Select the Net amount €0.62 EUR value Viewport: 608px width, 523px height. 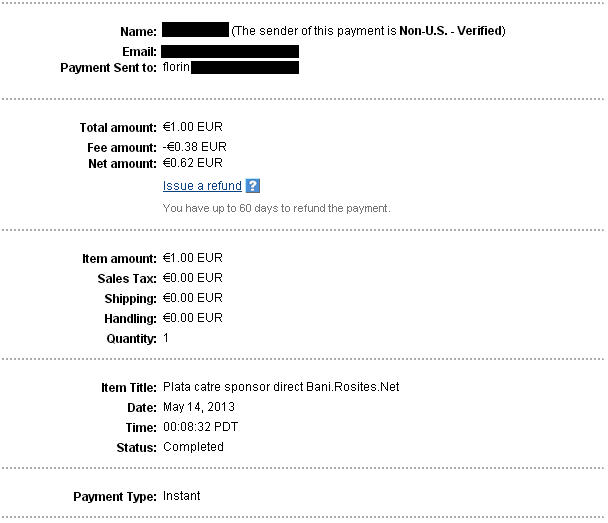pos(193,163)
